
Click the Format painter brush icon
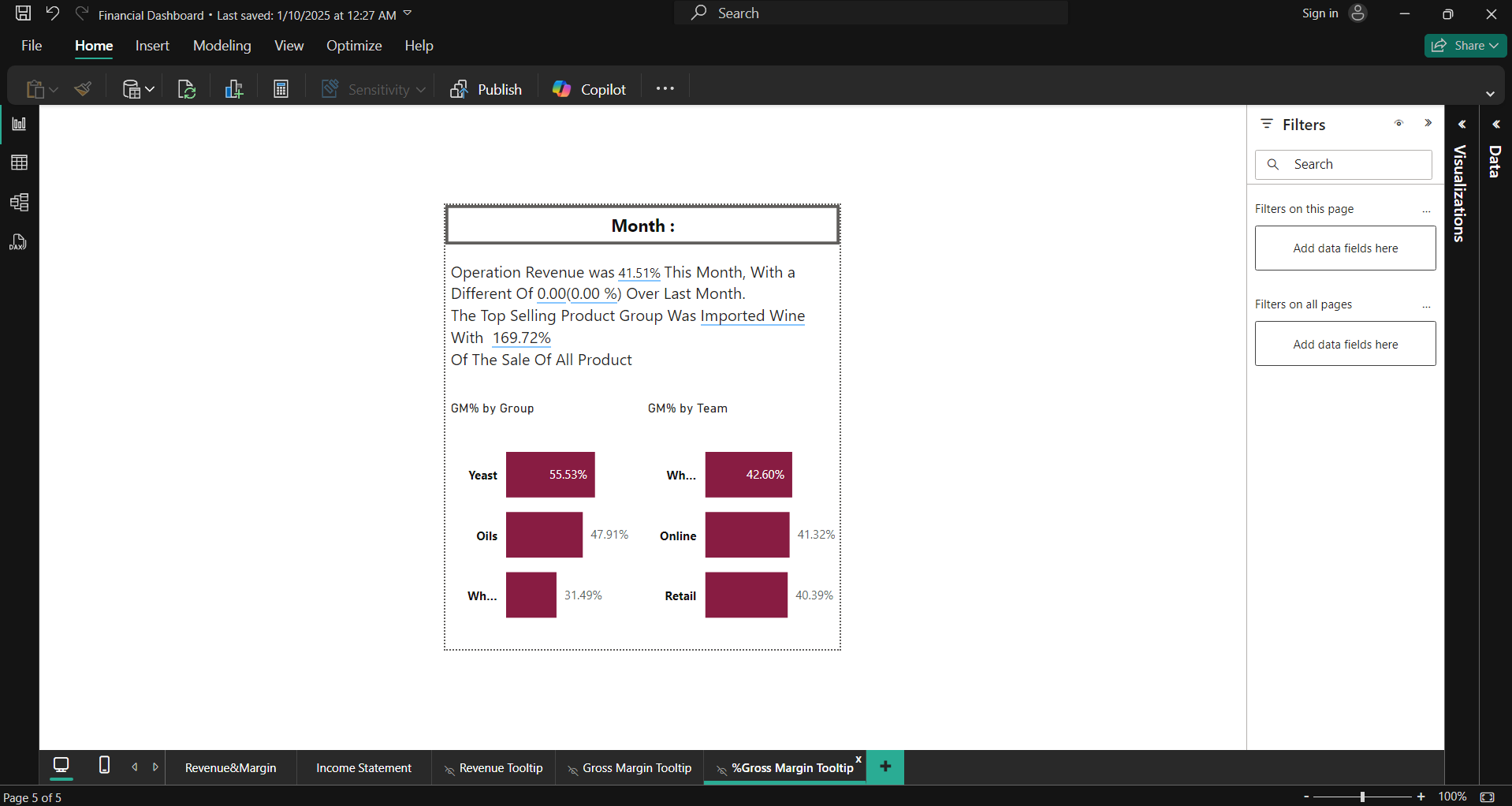coord(84,89)
